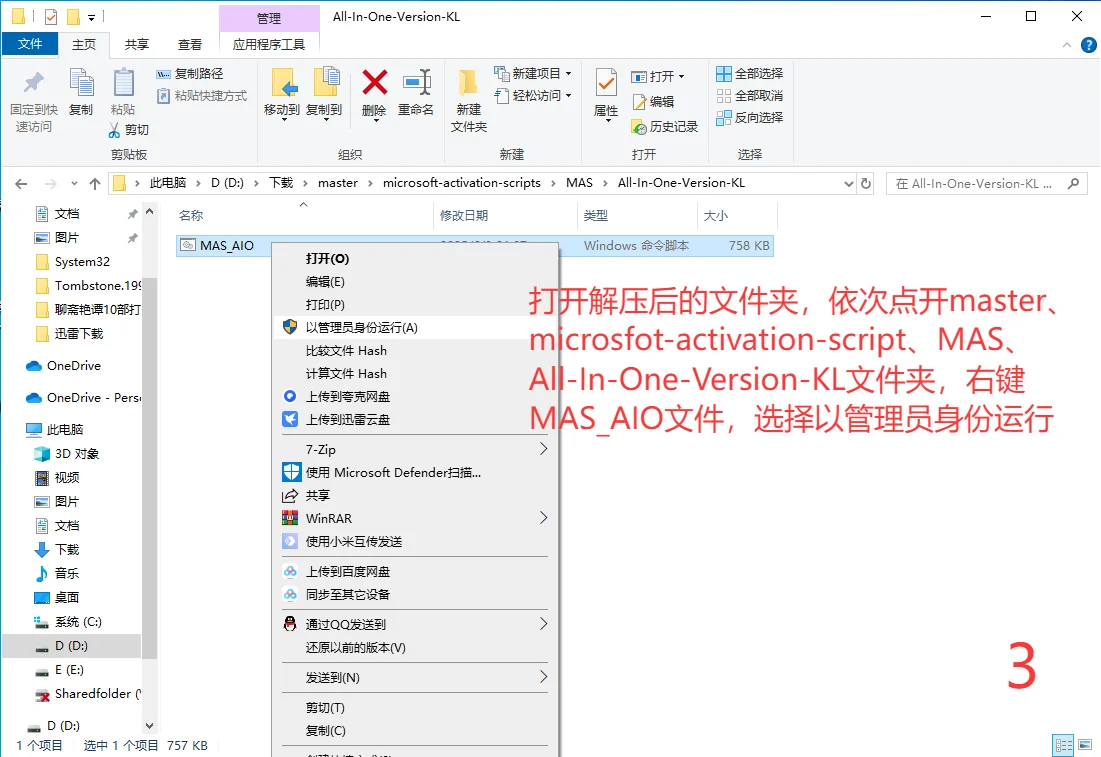
Task: Open the System32 folder in quick access
Action: [82, 261]
